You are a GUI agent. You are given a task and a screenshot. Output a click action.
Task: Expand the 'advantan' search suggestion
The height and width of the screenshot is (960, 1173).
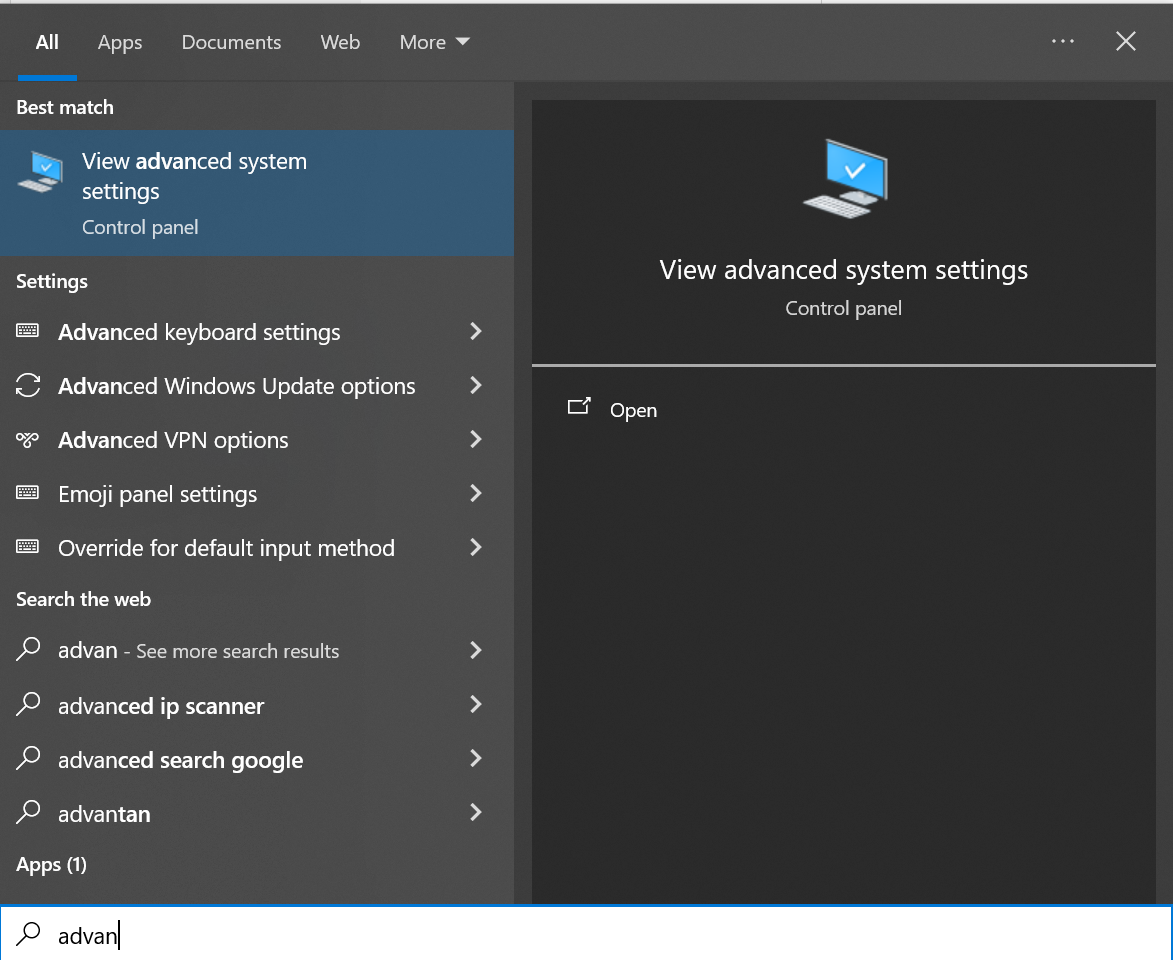tap(476, 813)
